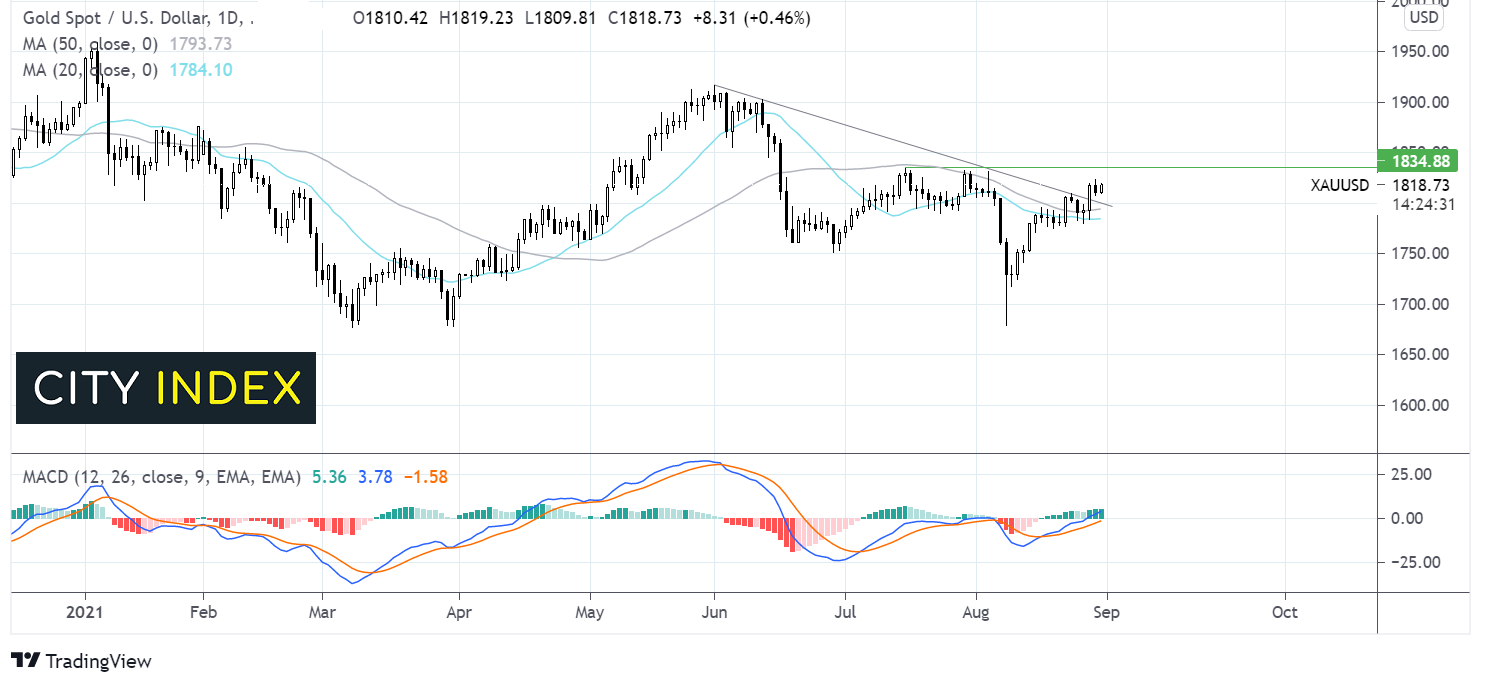Click the CITY INDEX logo
This screenshot has width=1485, height=687.
166,388
